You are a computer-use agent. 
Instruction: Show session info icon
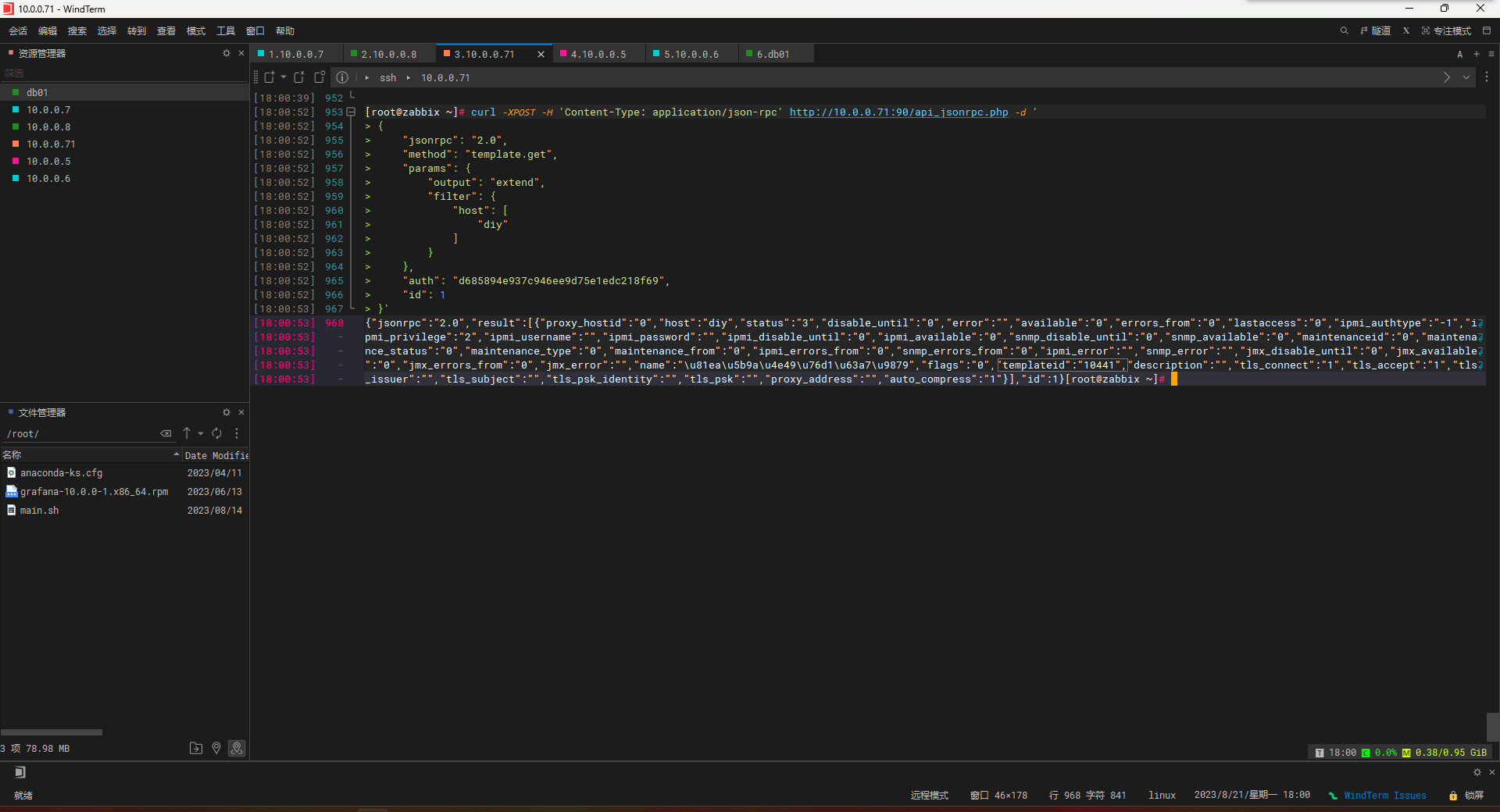click(x=342, y=77)
